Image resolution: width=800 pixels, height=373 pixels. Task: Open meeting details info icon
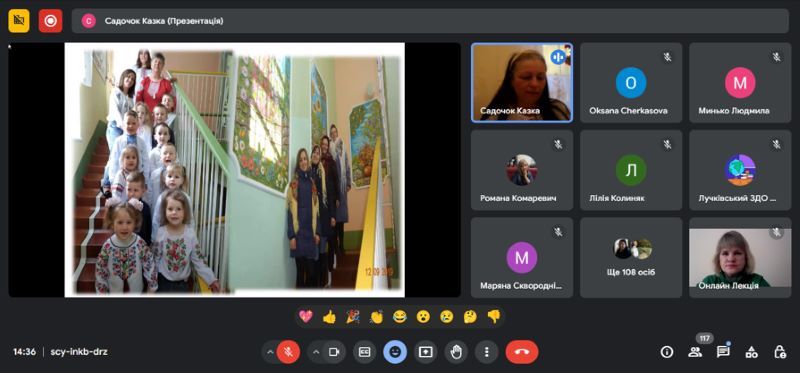[666, 352]
